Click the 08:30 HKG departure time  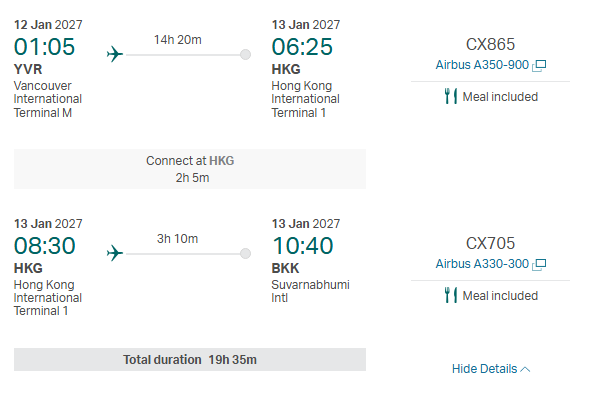click(x=44, y=246)
